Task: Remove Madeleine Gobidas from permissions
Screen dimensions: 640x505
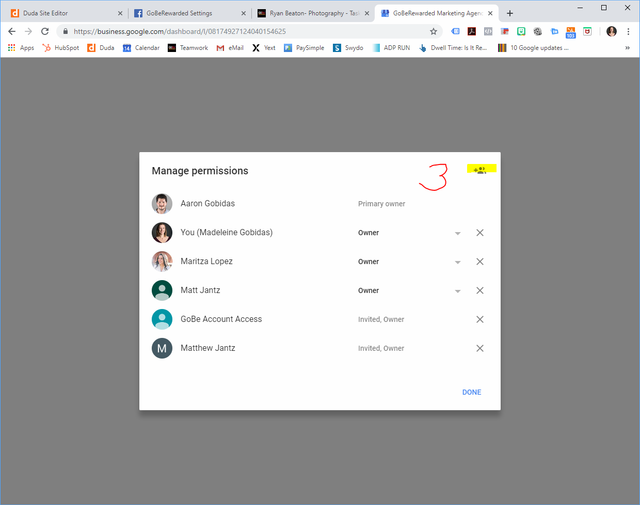Action: click(480, 233)
